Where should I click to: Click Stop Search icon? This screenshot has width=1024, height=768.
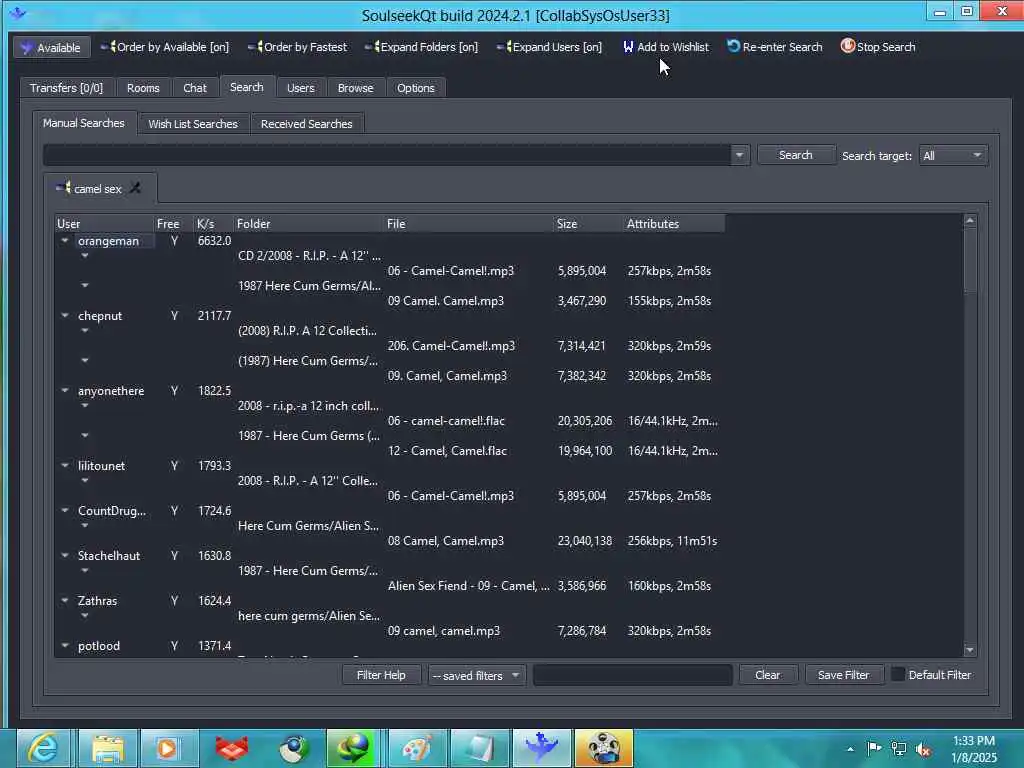pos(848,46)
